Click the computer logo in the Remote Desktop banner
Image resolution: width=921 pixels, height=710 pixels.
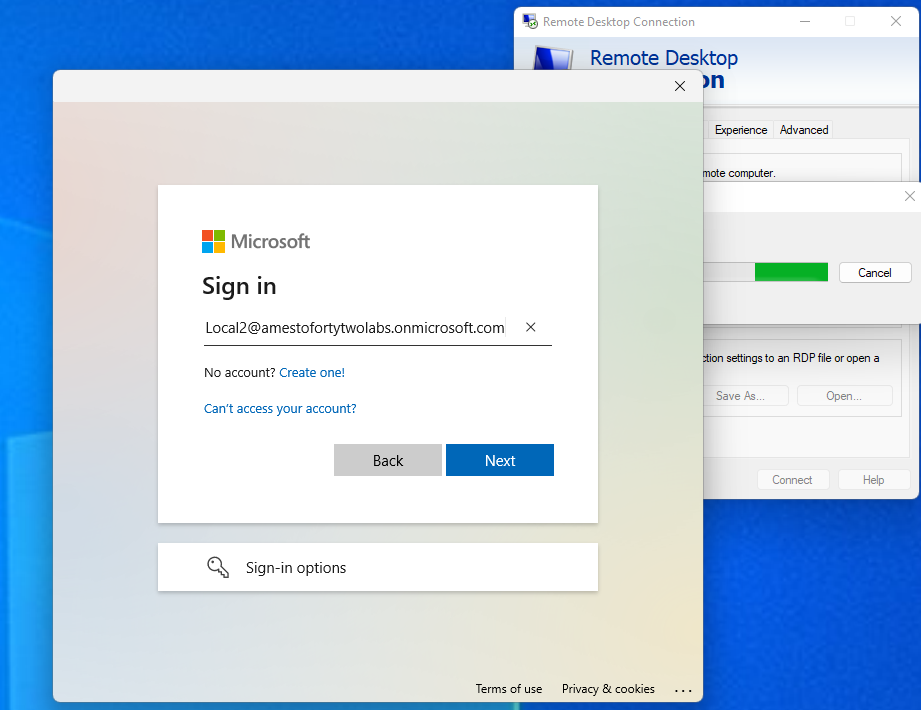coord(551,62)
